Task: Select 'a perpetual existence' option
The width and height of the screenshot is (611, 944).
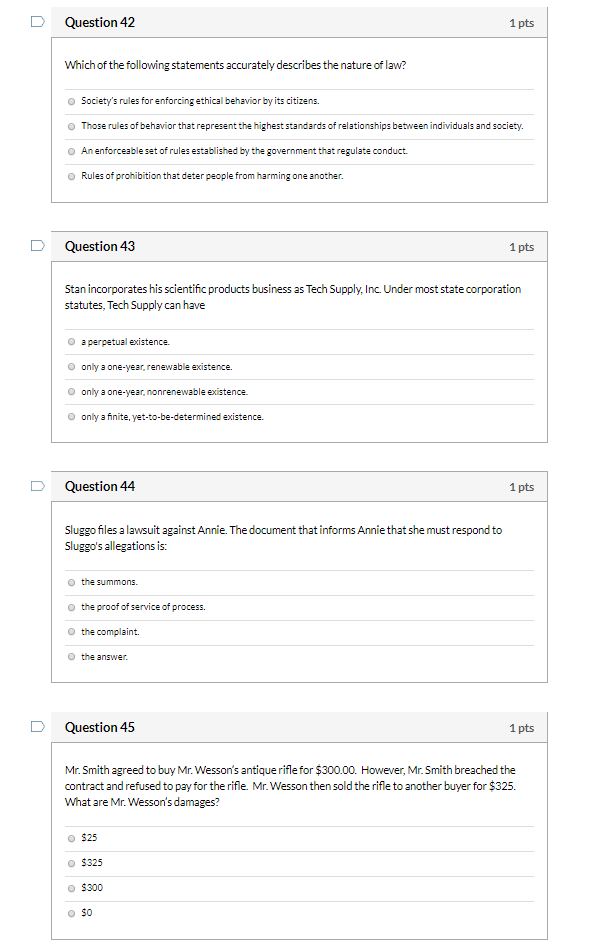Action: tap(71, 341)
